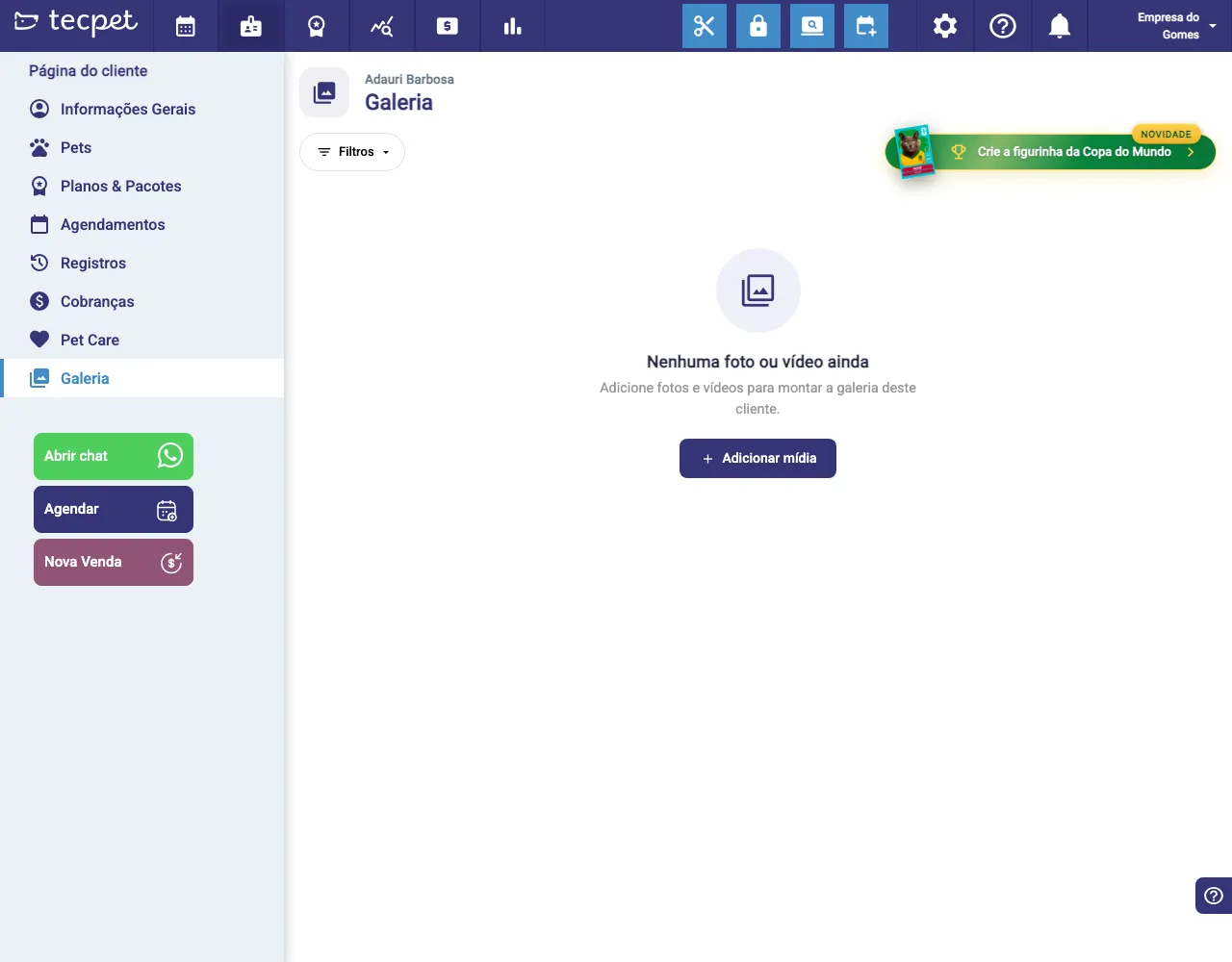Click the floating help button at bottom right
1232x962 pixels.
1214,896
